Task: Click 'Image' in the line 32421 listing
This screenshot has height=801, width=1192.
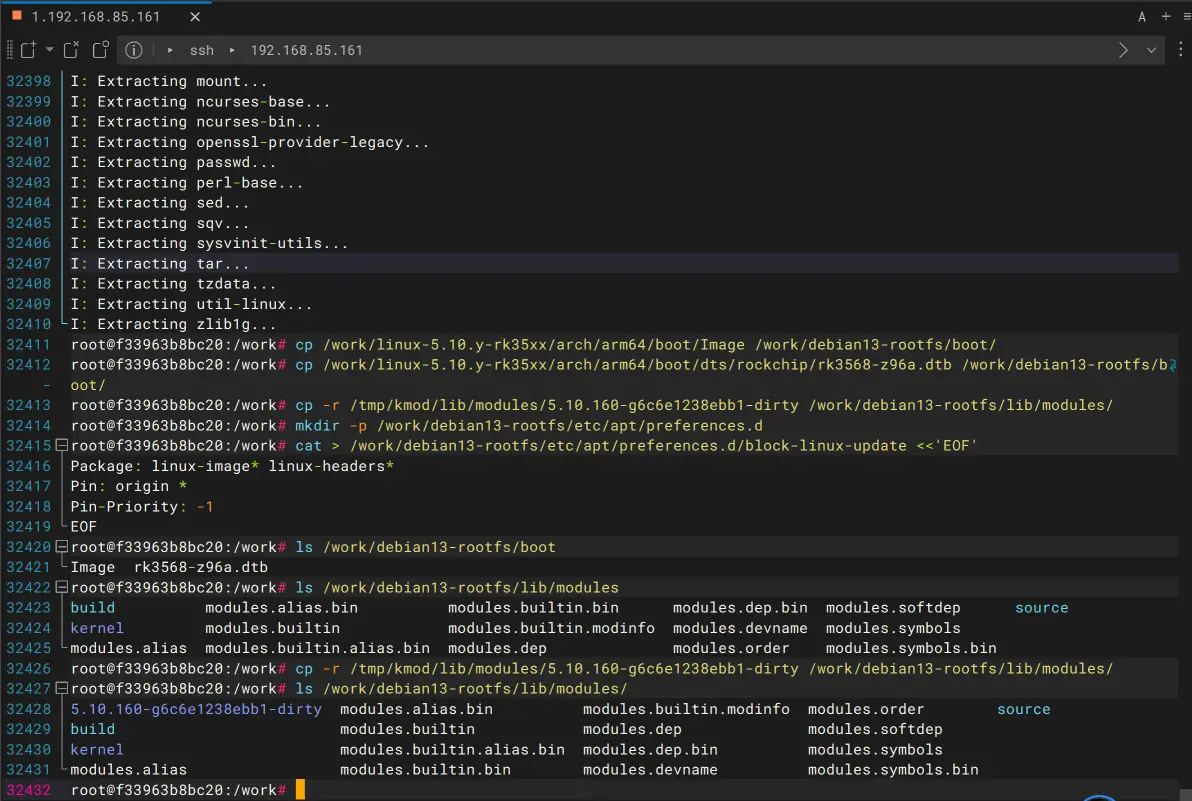Action: (93, 567)
